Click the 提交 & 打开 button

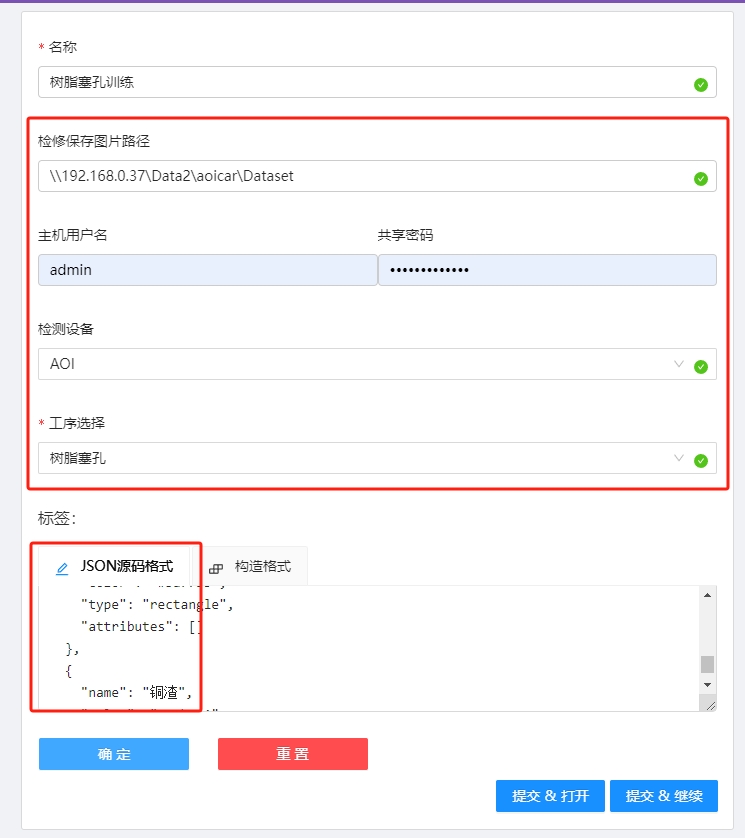pyautogui.click(x=550, y=796)
